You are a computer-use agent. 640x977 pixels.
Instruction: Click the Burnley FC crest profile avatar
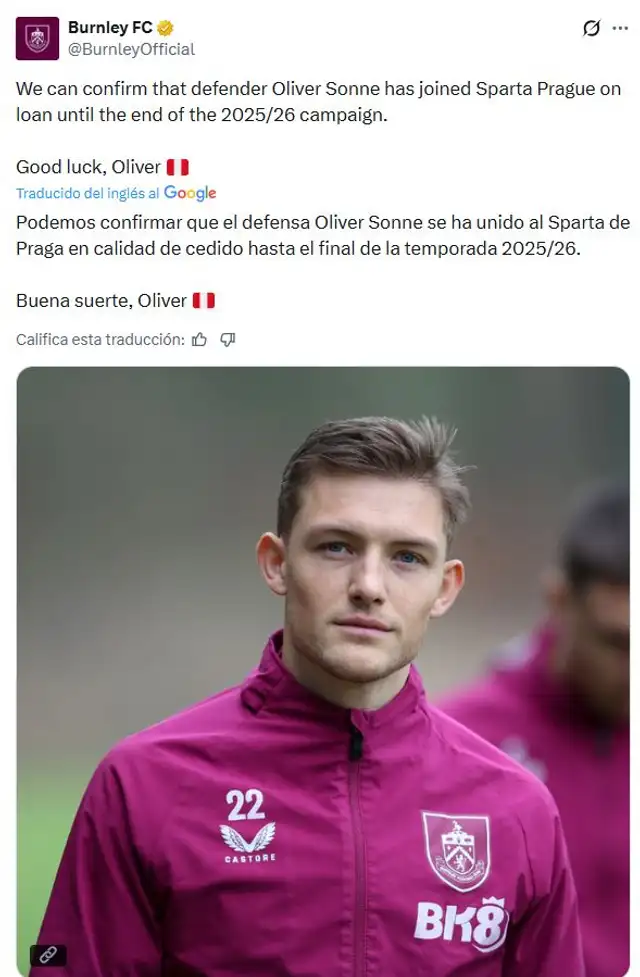click(37, 38)
